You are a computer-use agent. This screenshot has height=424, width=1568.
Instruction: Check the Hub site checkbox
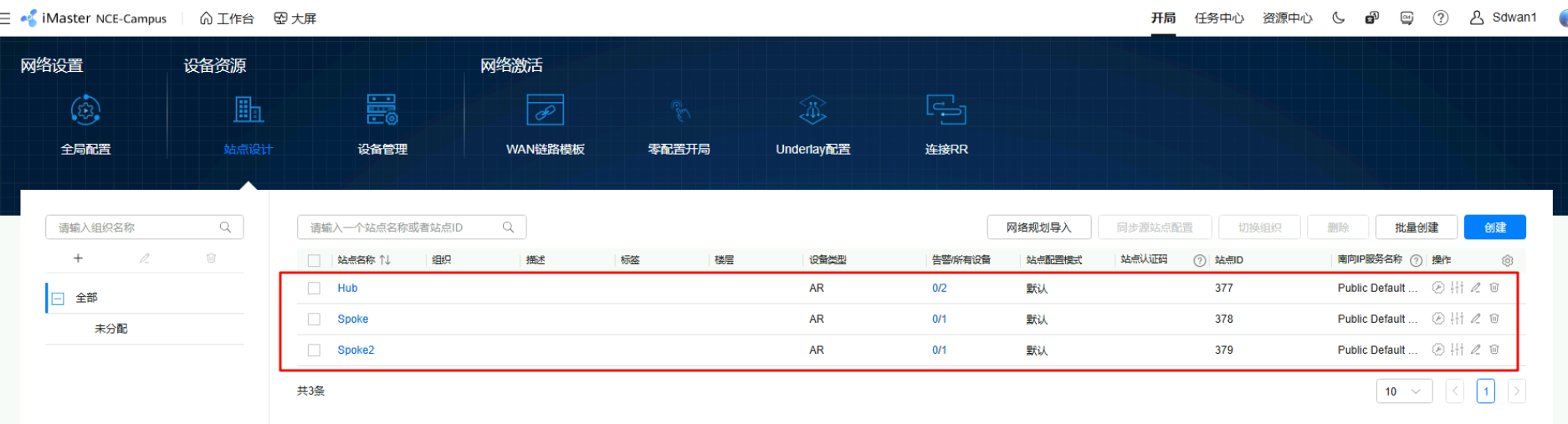point(314,288)
